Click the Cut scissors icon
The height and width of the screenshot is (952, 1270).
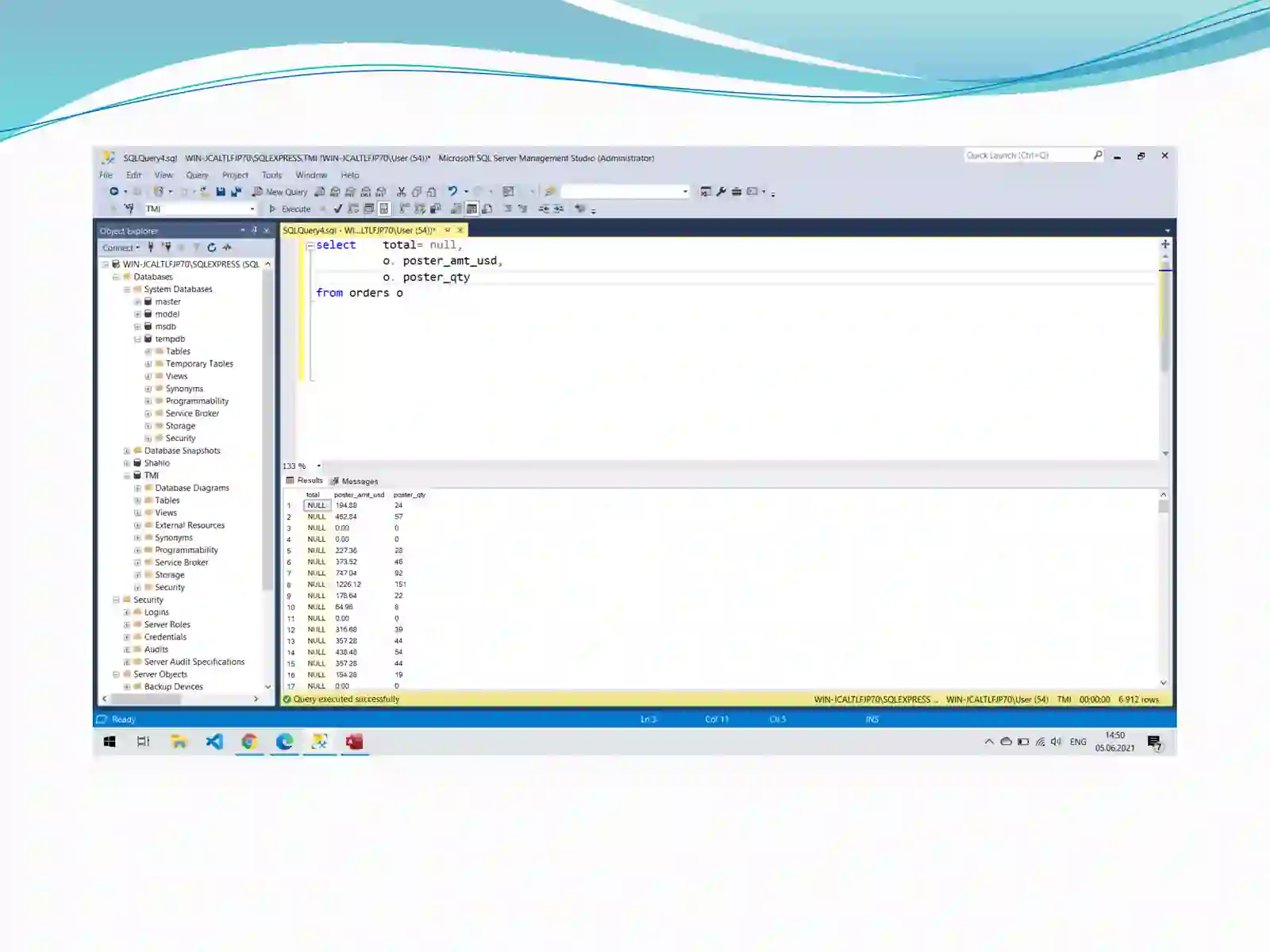point(401,191)
